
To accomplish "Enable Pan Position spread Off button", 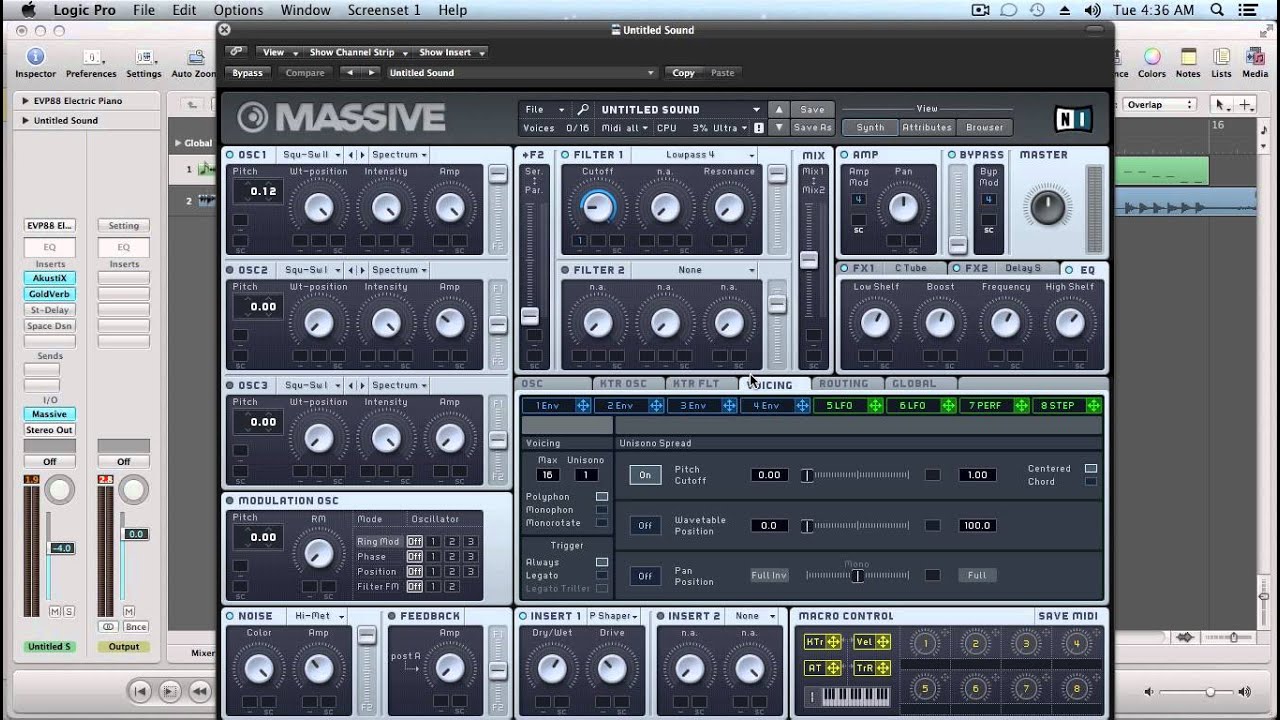I will pos(645,575).
